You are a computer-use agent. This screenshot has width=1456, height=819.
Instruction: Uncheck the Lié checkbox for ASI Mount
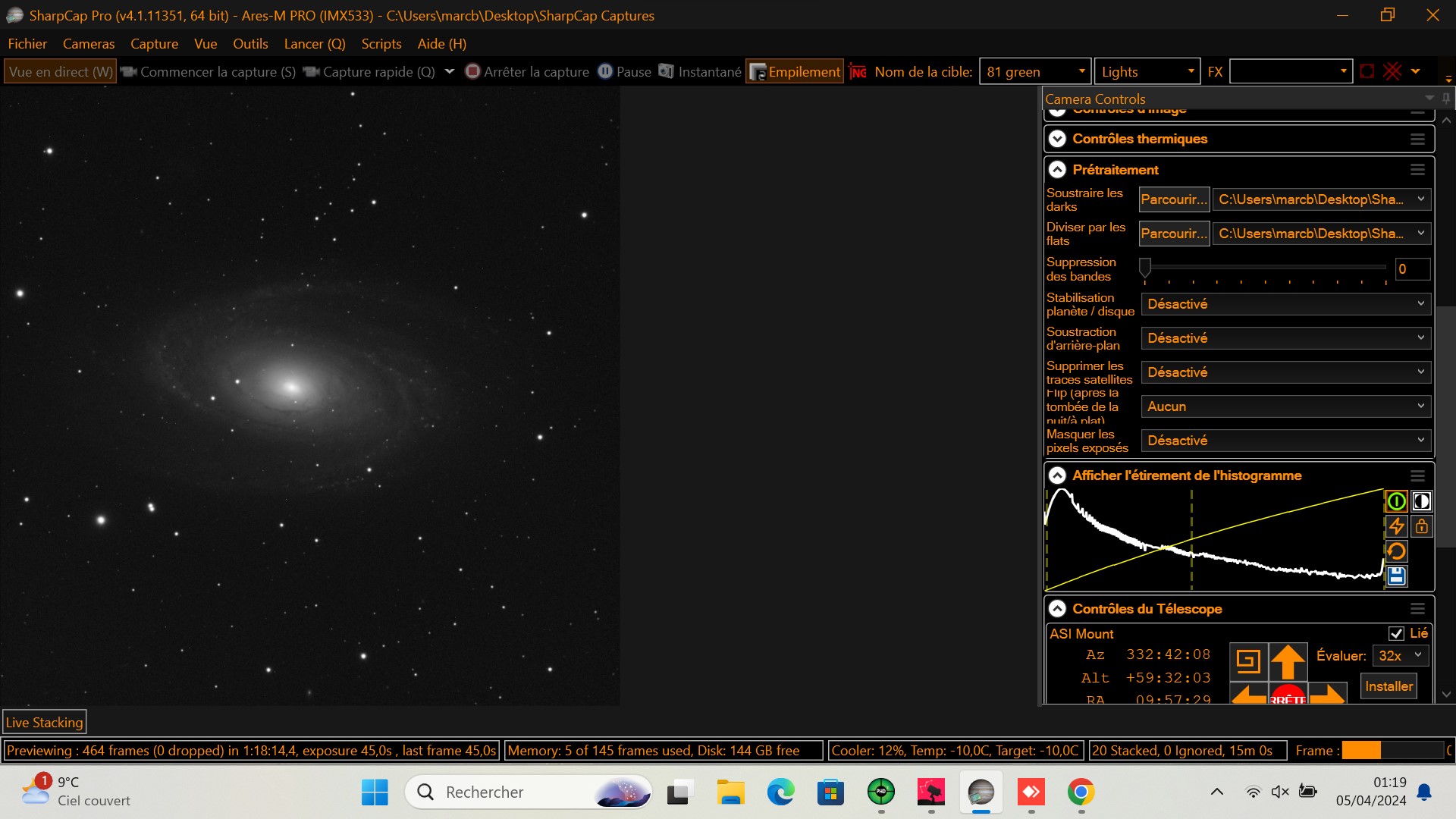(1398, 633)
